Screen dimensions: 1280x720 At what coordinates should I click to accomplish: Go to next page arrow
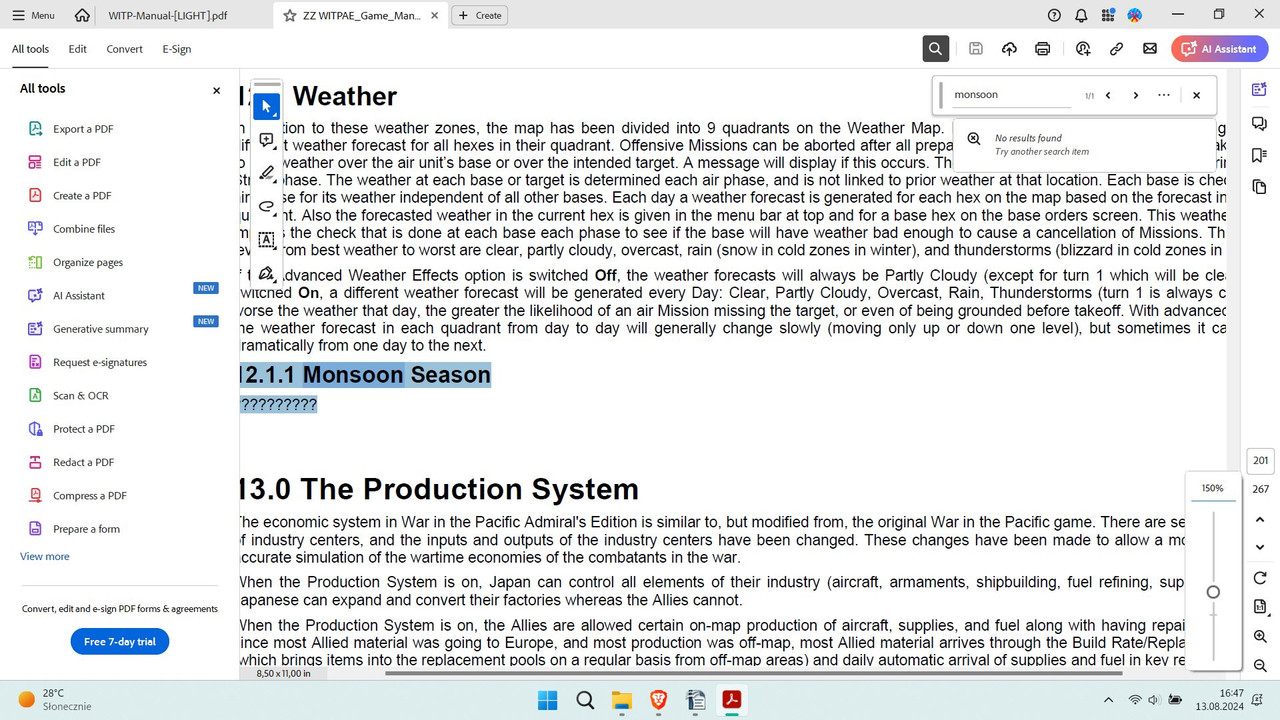coord(1260,547)
